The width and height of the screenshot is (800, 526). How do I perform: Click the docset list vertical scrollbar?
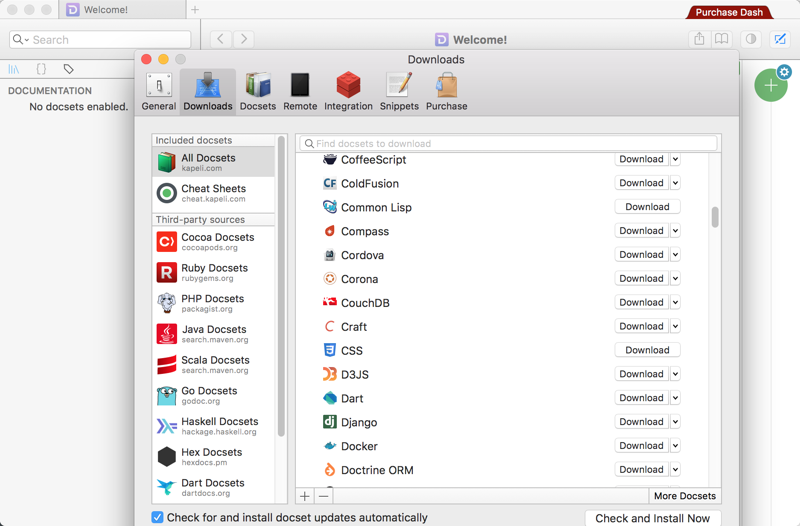[x=715, y=217]
